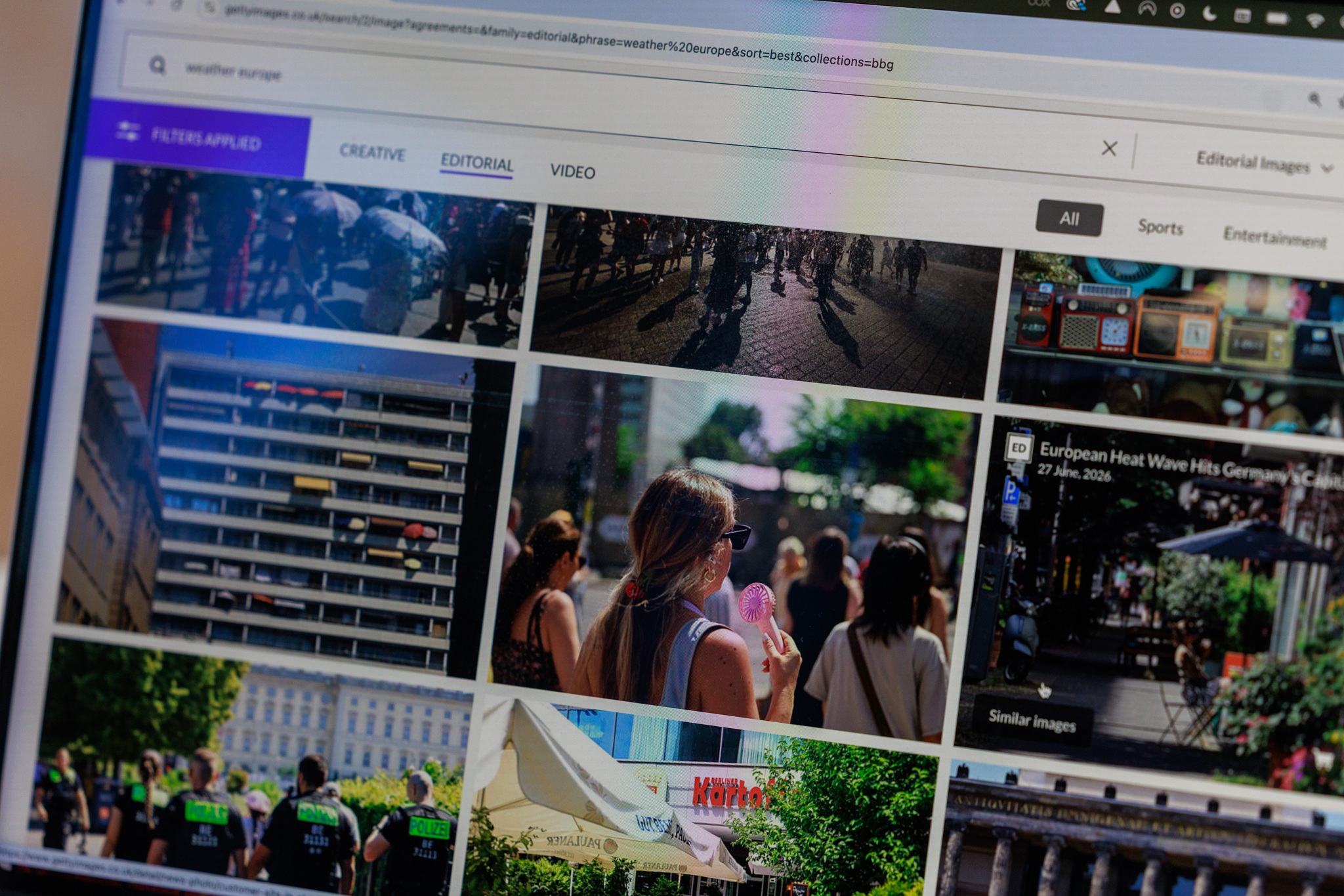This screenshot has height=896, width=1344.
Task: Click the chevron next to Editorial Images
Action: (x=1327, y=169)
